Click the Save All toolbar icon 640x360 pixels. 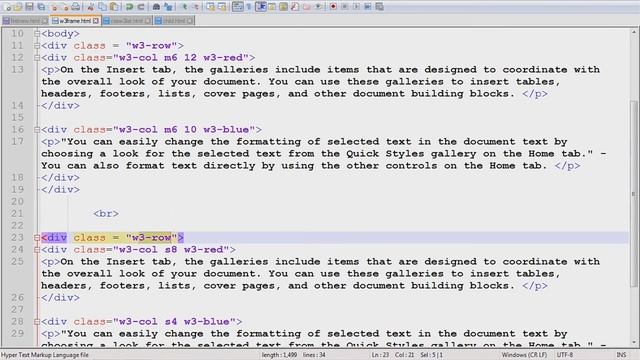click(41, 7)
